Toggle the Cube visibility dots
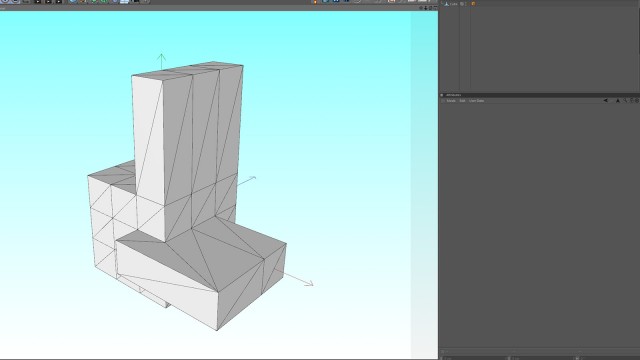640x360 pixels. pos(466,4)
